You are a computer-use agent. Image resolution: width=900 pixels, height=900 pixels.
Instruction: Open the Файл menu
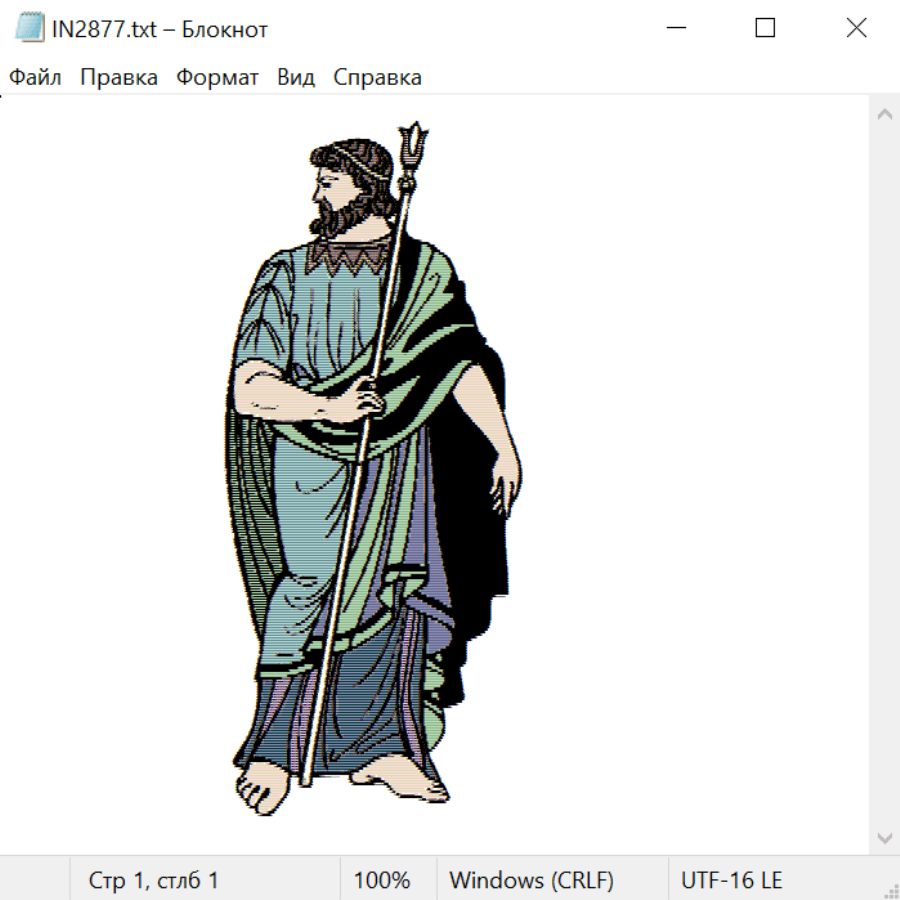click(36, 78)
